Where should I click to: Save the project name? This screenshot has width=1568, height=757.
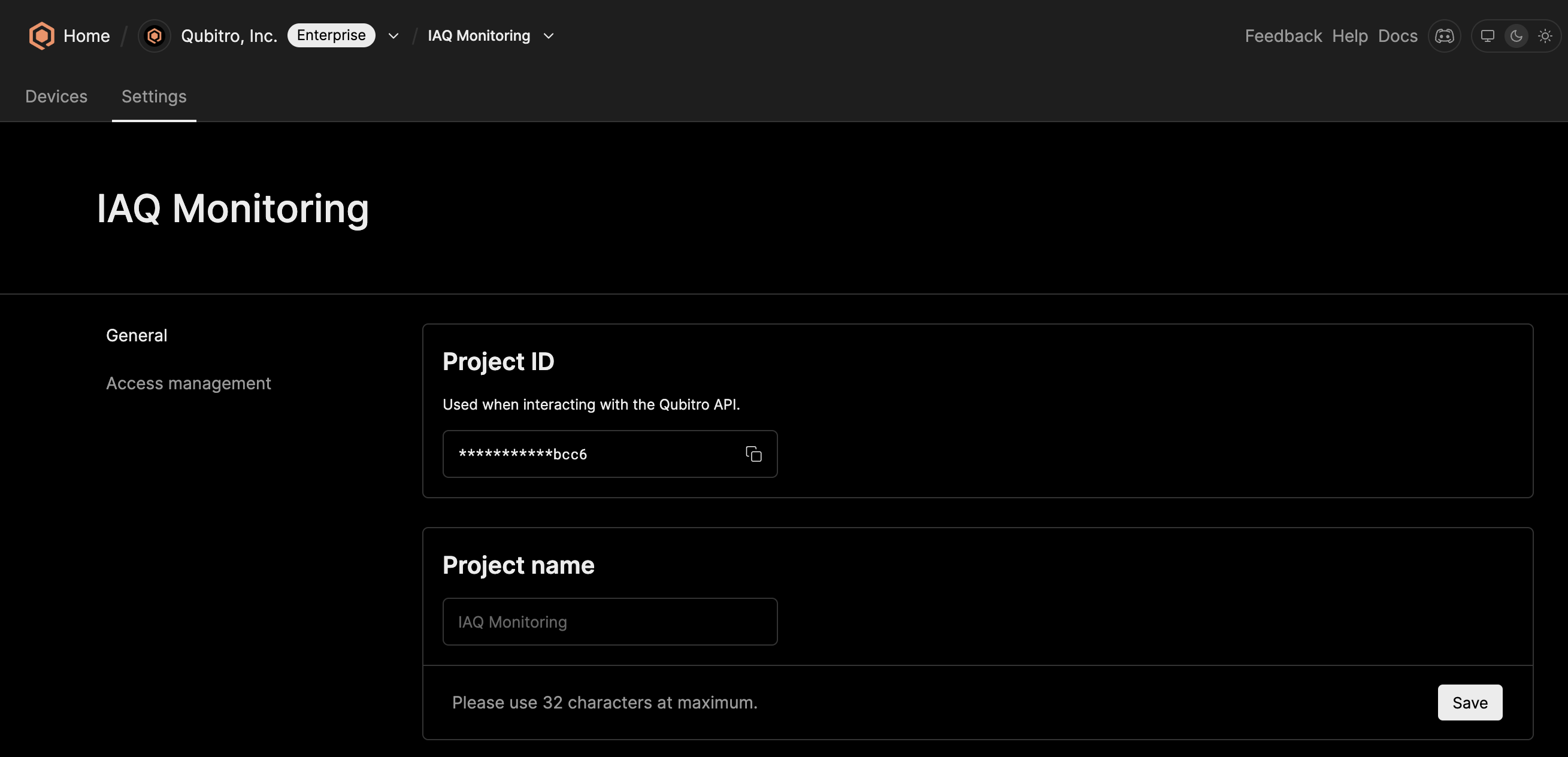tap(1469, 703)
